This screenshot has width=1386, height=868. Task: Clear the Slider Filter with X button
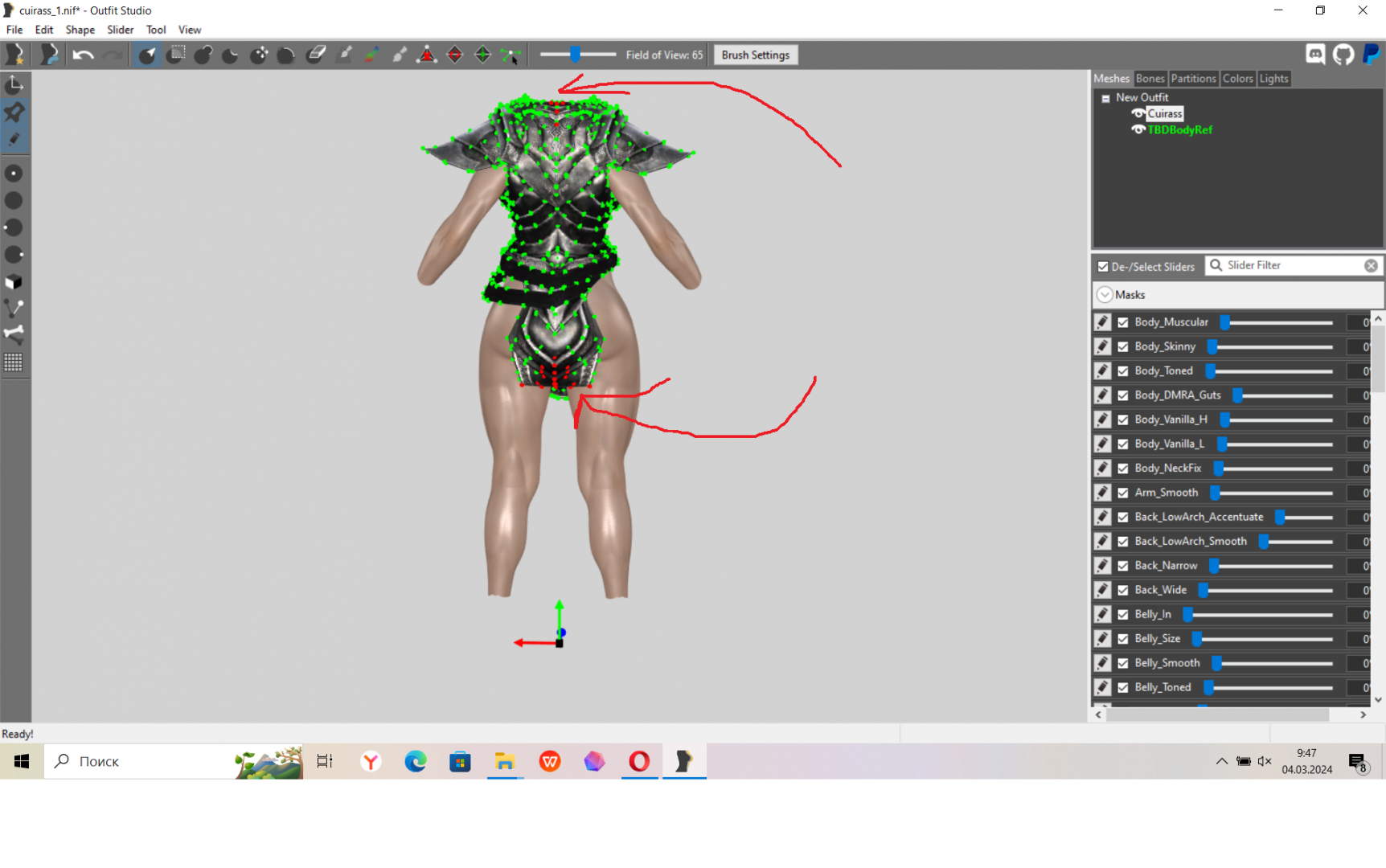[1371, 266]
